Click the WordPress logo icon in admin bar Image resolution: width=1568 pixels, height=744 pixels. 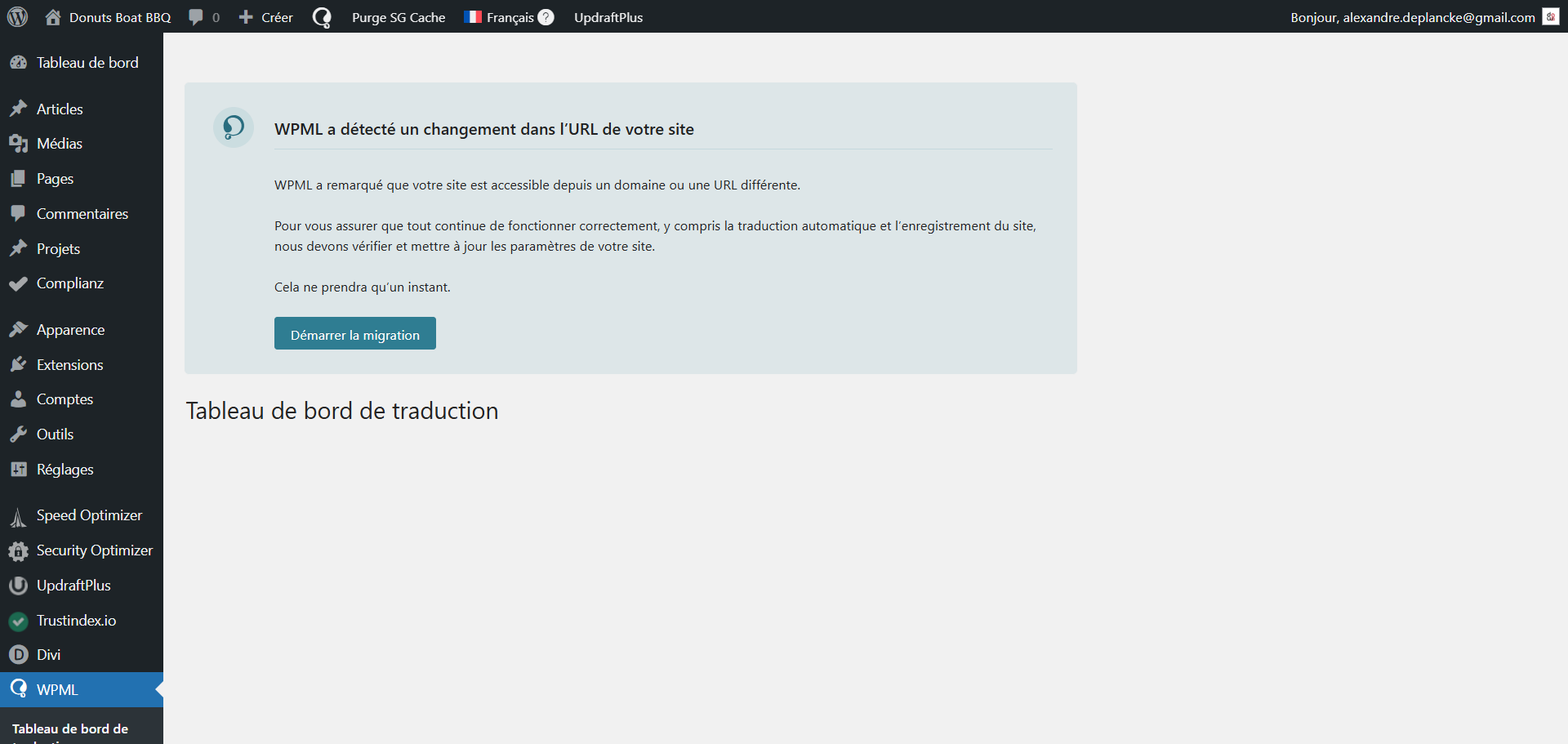(17, 17)
